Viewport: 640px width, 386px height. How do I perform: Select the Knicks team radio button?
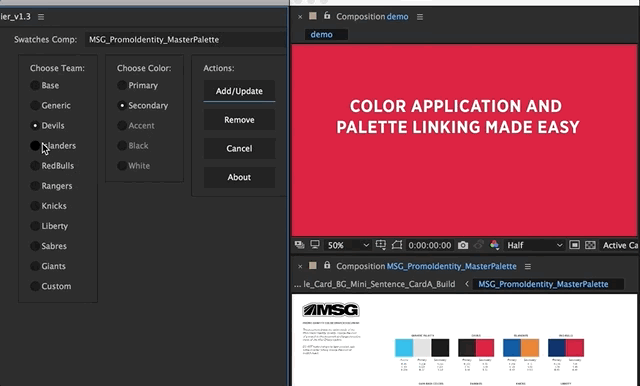35,206
